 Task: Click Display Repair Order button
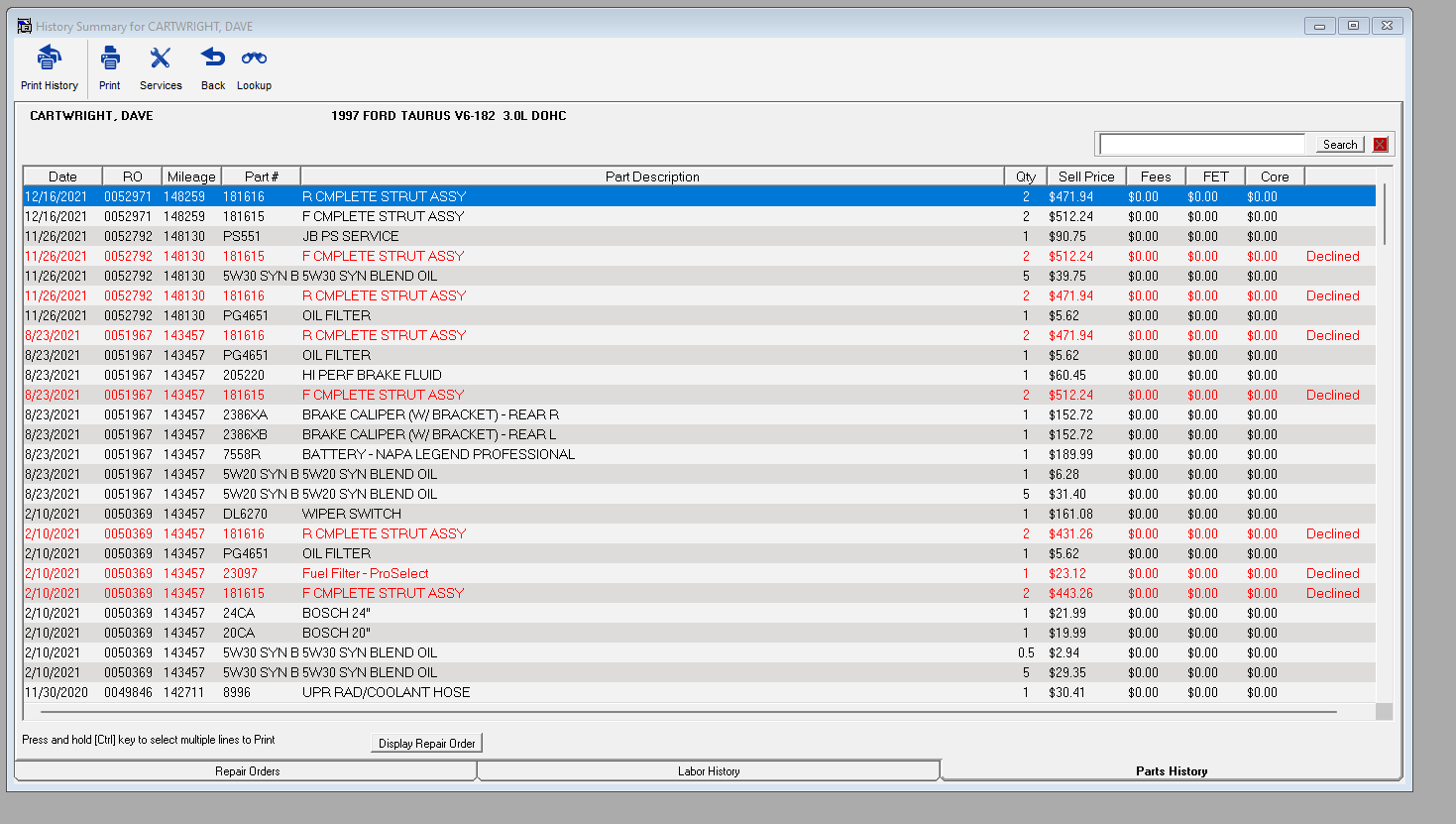click(426, 743)
